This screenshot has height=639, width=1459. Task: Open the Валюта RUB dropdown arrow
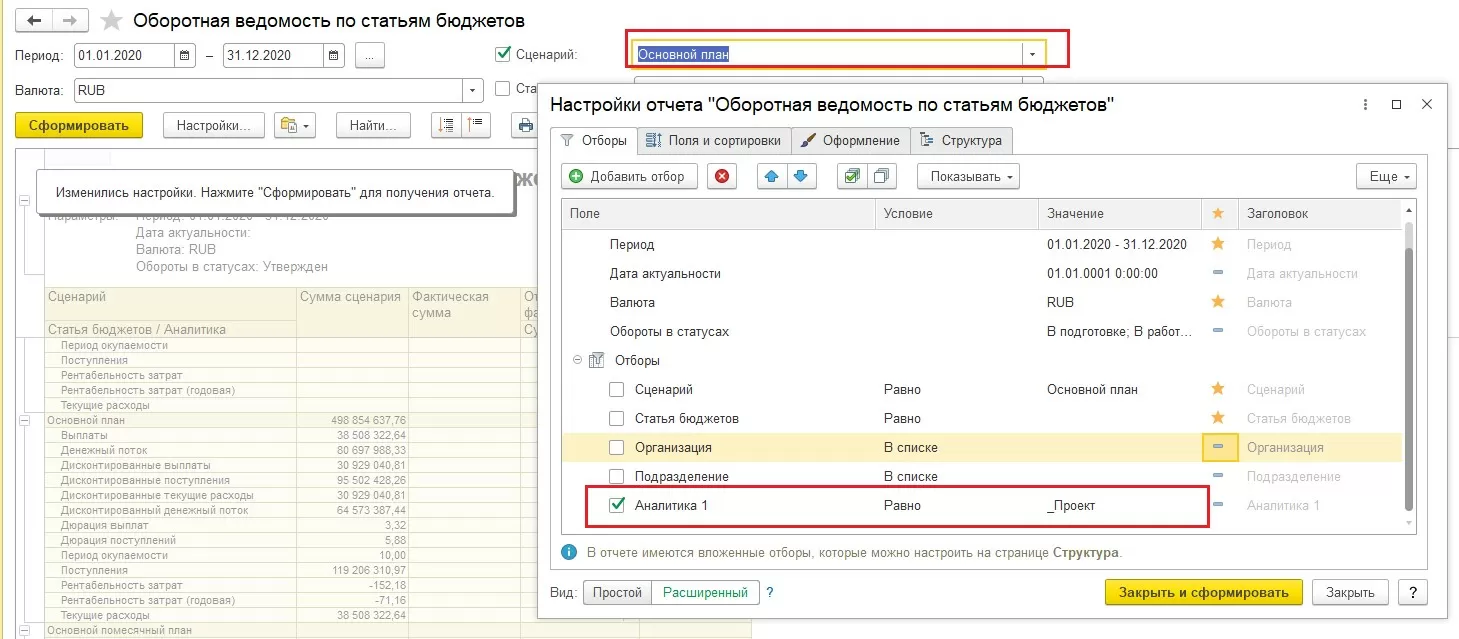tap(474, 90)
